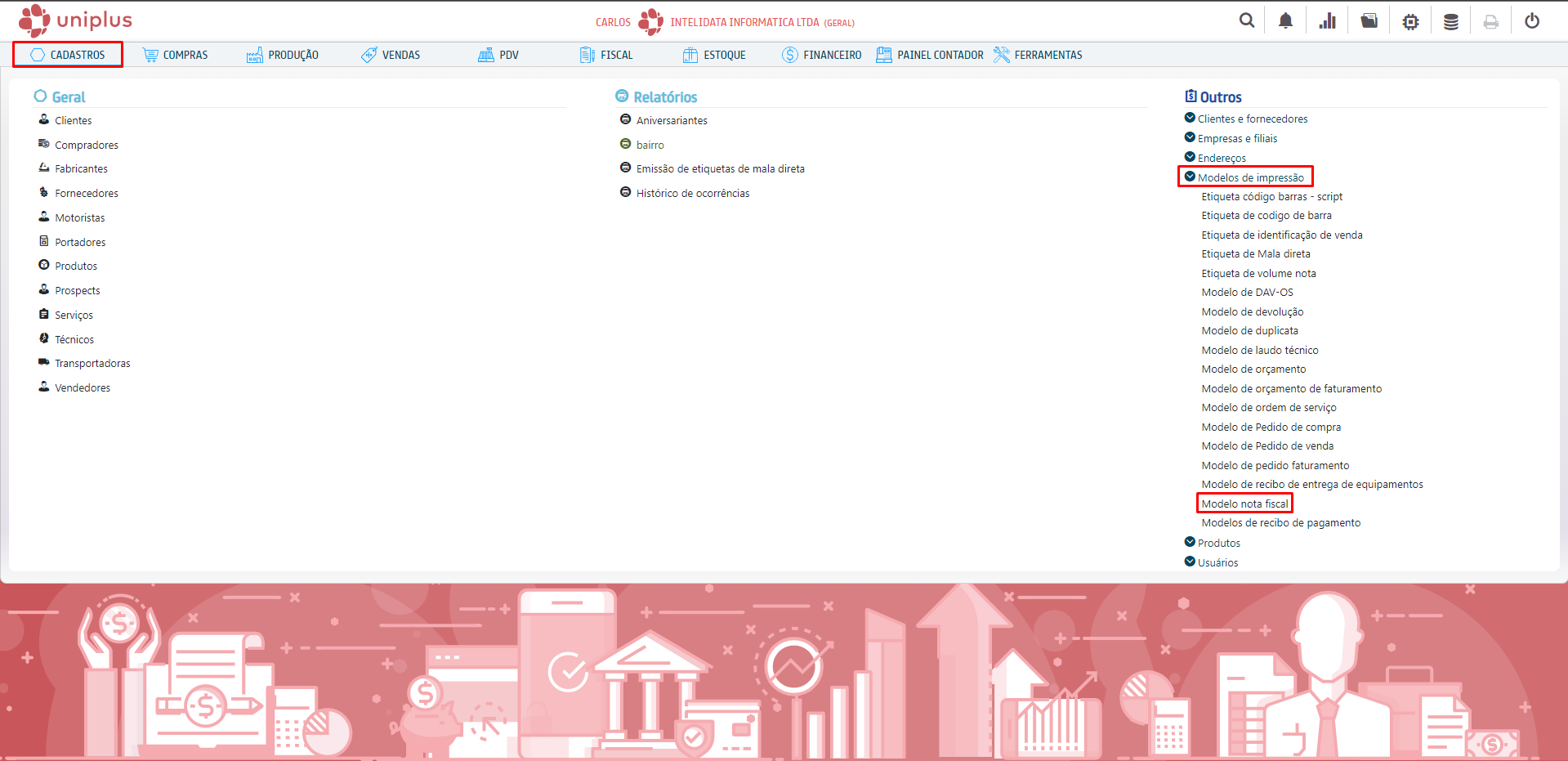1568x761 pixels.
Task: Open the bar chart dashboard icon
Action: point(1327,20)
